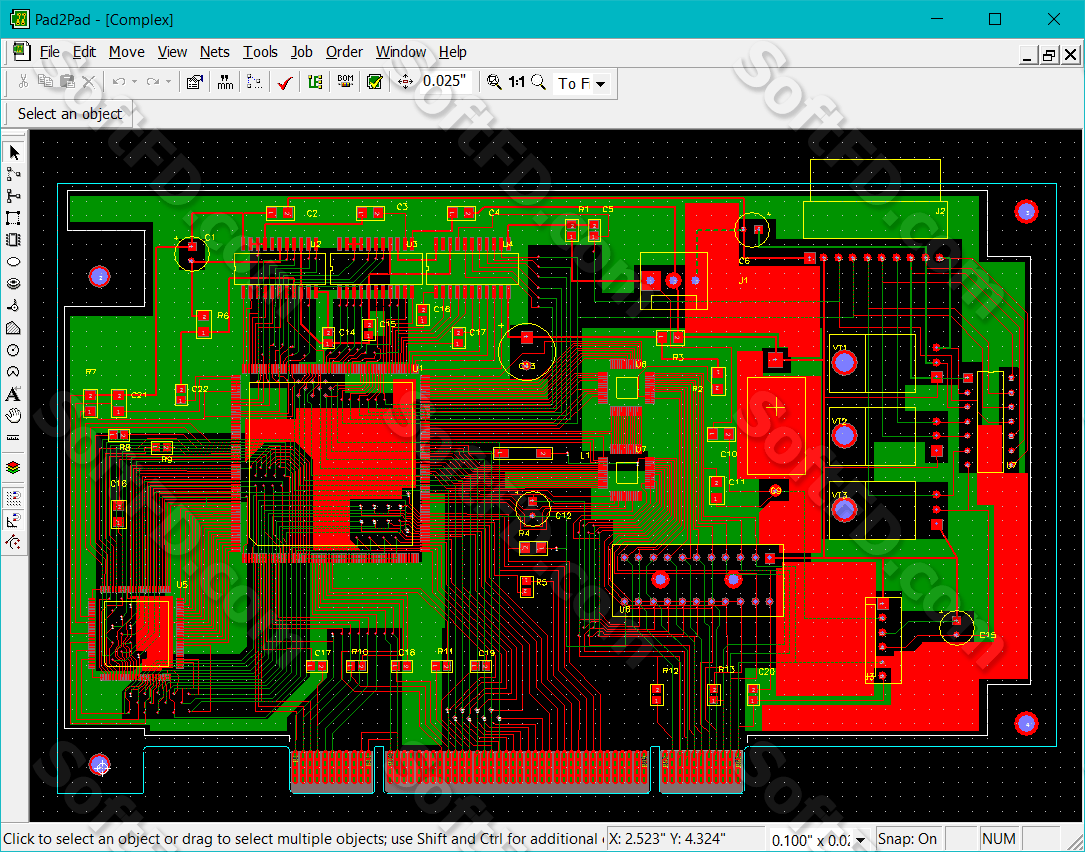Click the green board icon in toolbar

315,82
